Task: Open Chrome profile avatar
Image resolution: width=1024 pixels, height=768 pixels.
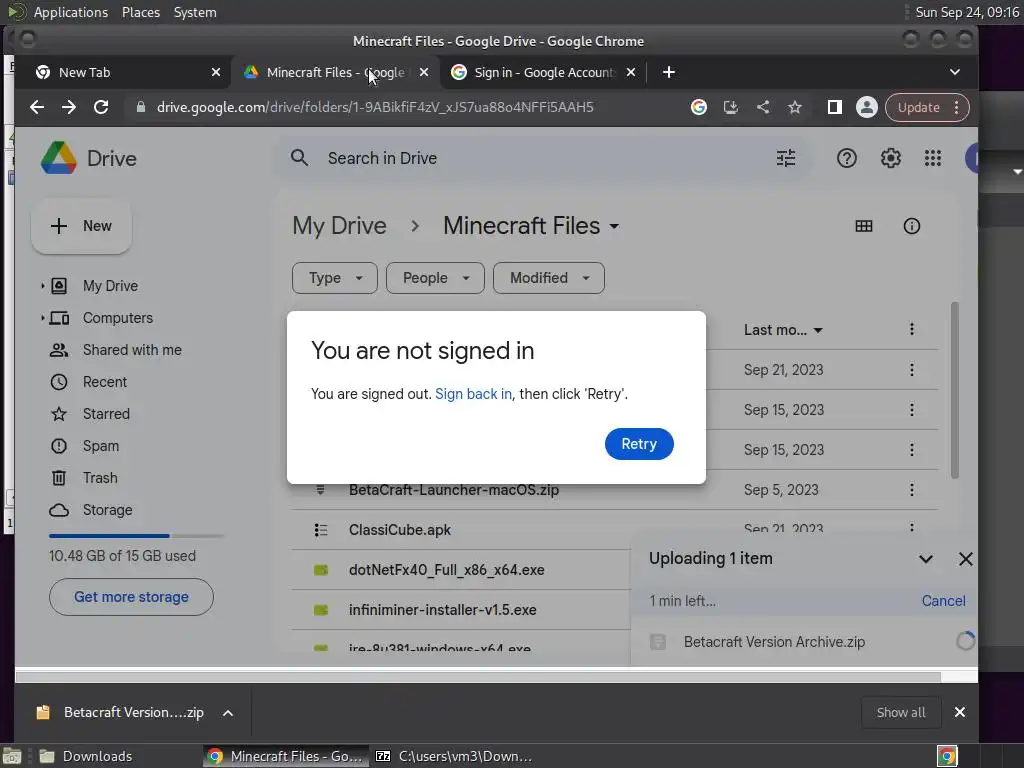Action: click(867, 107)
